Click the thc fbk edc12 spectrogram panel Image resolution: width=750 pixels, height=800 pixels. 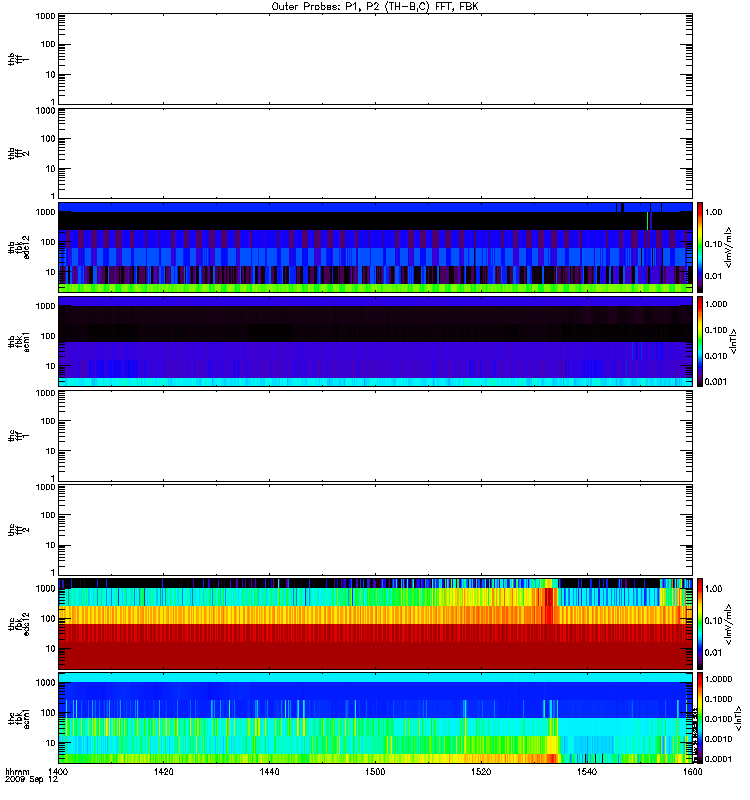[x=375, y=623]
